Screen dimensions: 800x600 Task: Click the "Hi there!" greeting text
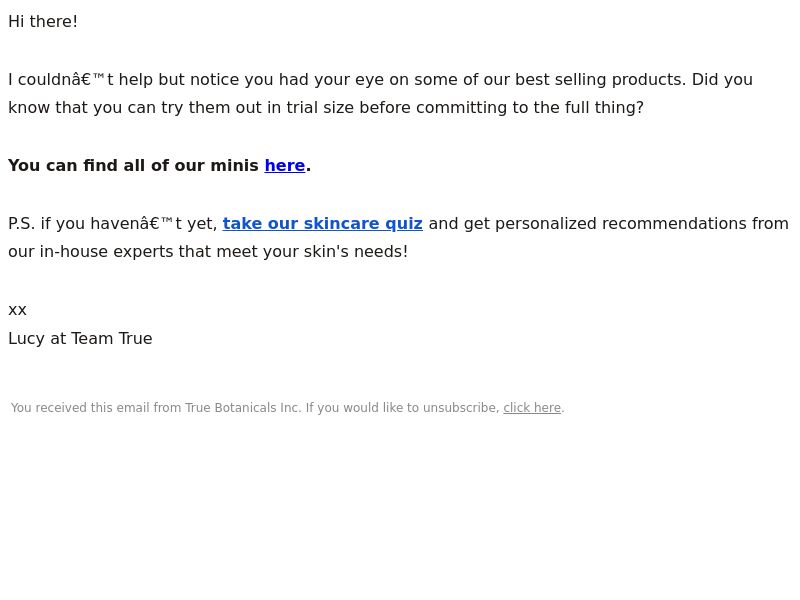click(43, 21)
